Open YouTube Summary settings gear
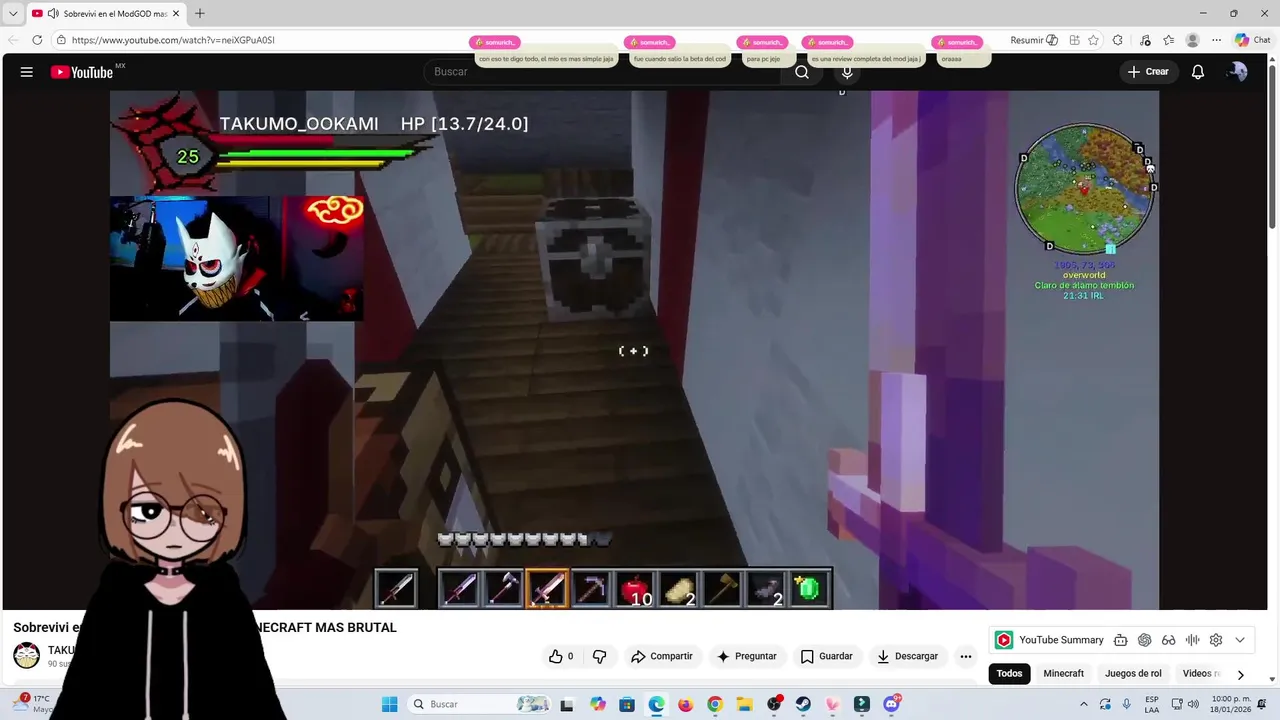Viewport: 1280px width, 720px height. pos(1216,640)
